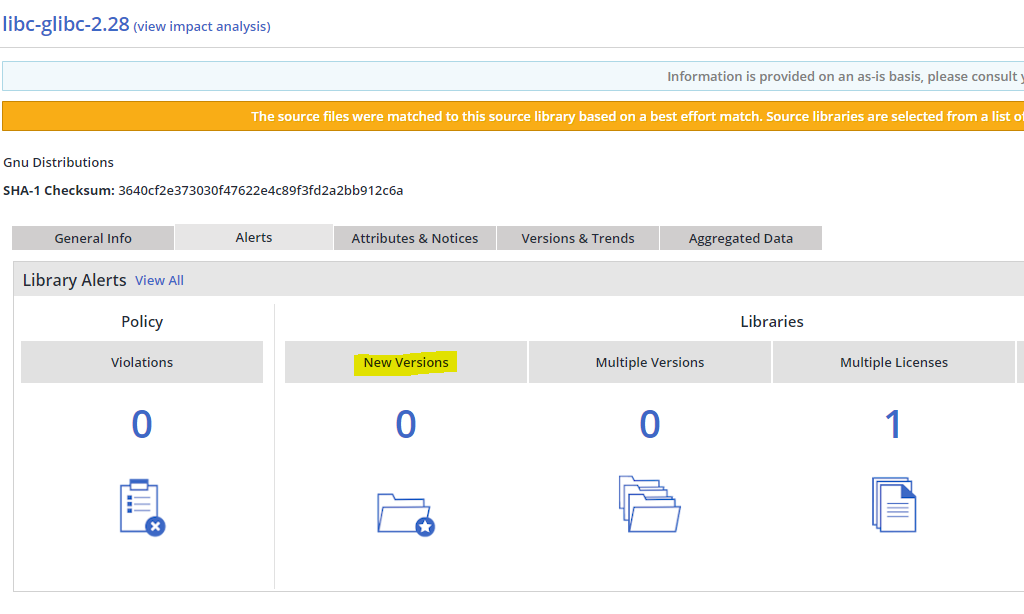Click the Multiple Versions stacked folders icon
The height and width of the screenshot is (614, 1024).
(x=649, y=504)
